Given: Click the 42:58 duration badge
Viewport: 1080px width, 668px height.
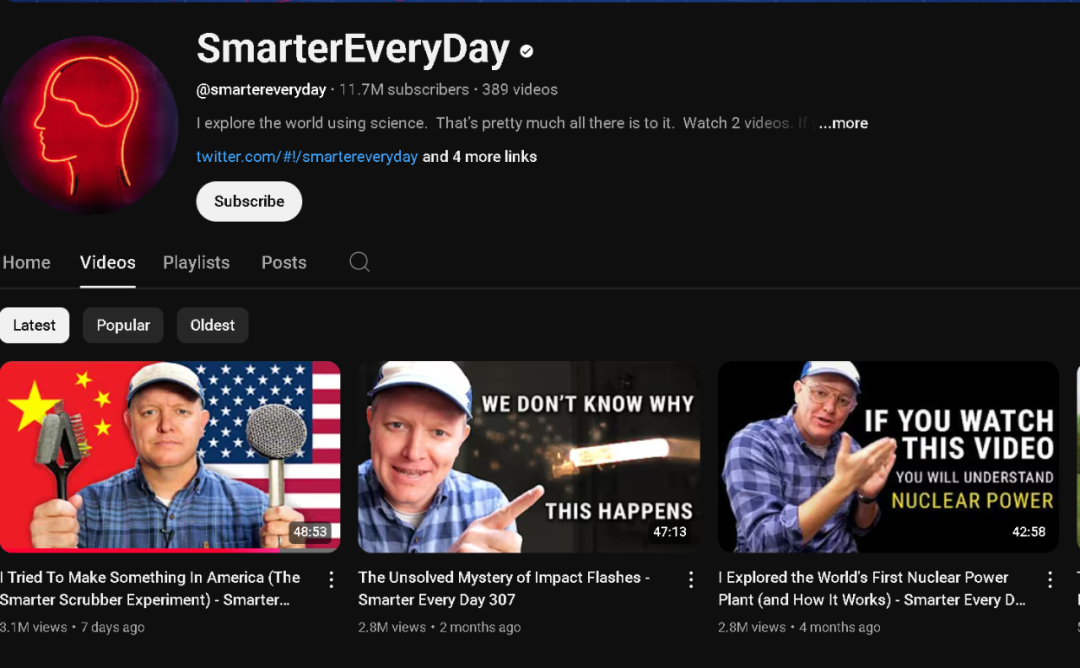Looking at the screenshot, I should pyautogui.click(x=1029, y=532).
